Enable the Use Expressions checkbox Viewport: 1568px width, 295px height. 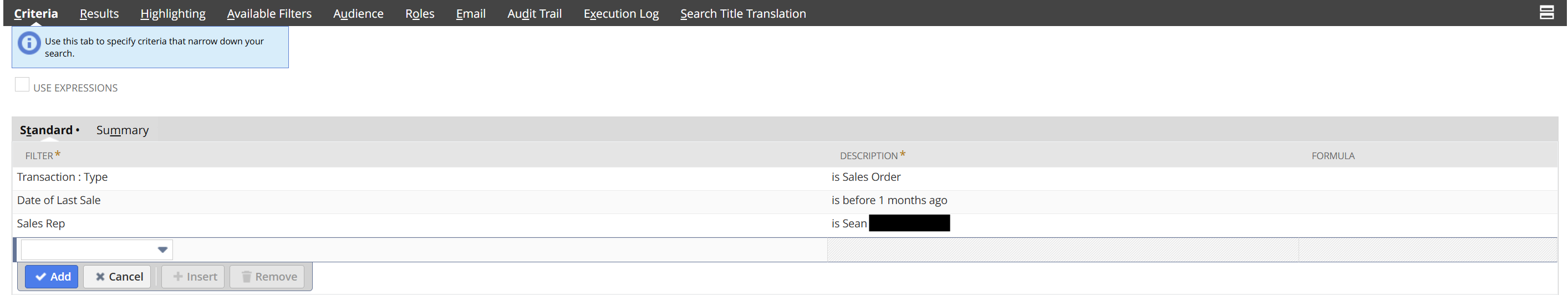tap(22, 84)
